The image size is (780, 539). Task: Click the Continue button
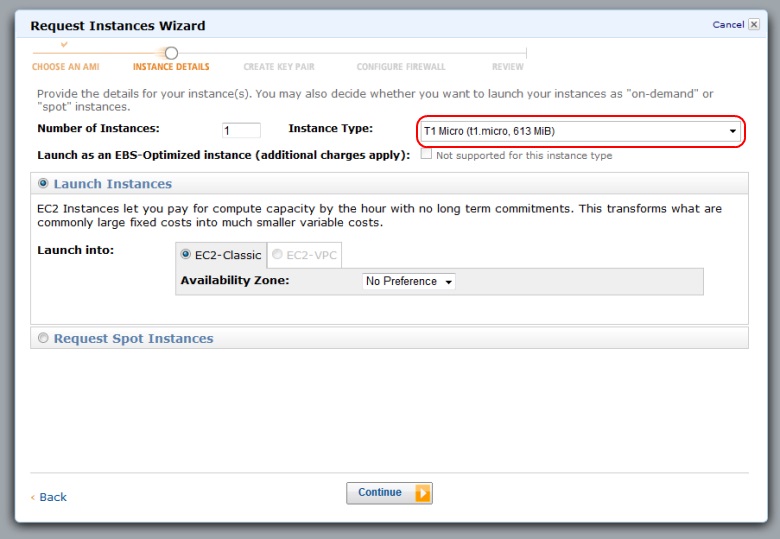[x=390, y=493]
